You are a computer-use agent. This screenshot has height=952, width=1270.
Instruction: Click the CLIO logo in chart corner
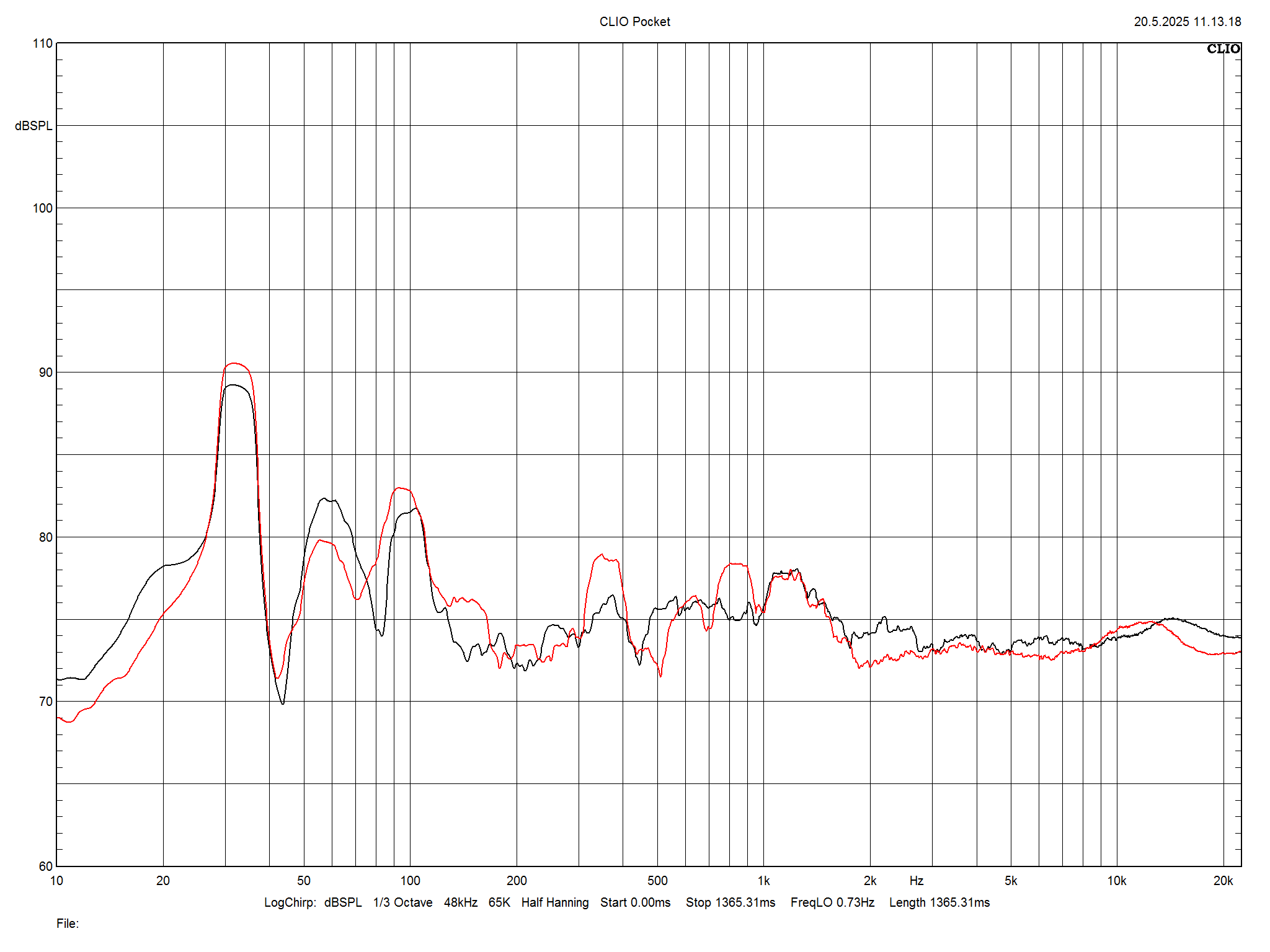coord(1223,49)
